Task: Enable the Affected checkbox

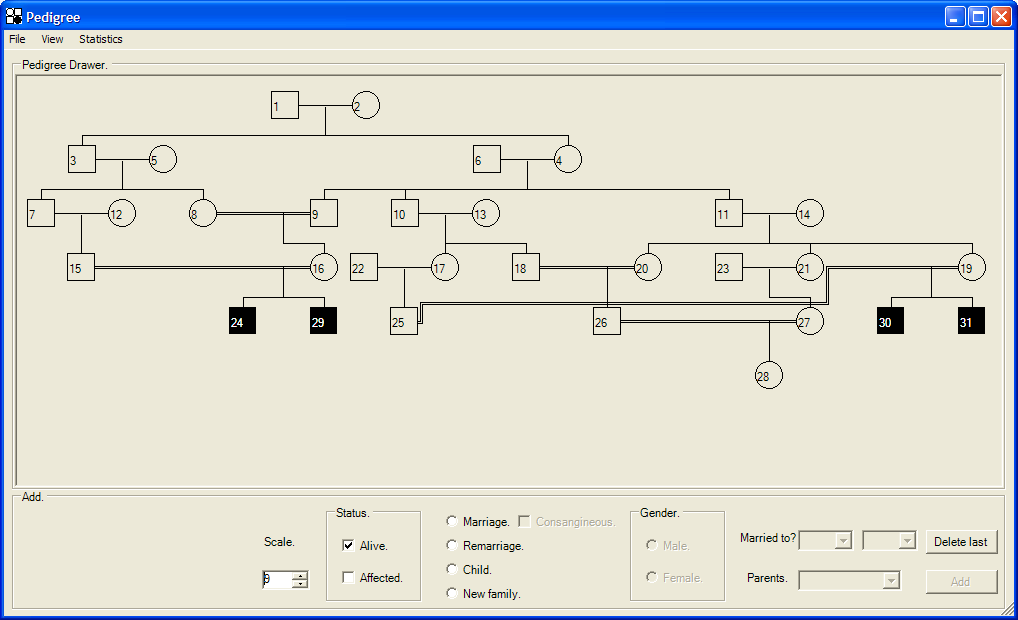Action: pos(348,577)
